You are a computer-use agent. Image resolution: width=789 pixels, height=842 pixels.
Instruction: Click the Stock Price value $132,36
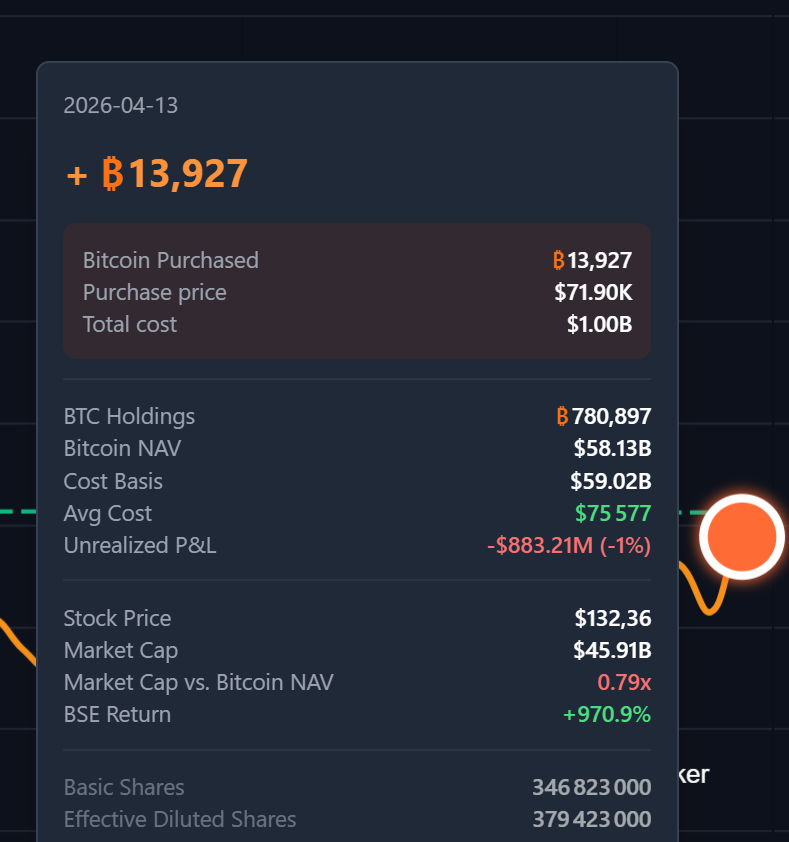612,619
